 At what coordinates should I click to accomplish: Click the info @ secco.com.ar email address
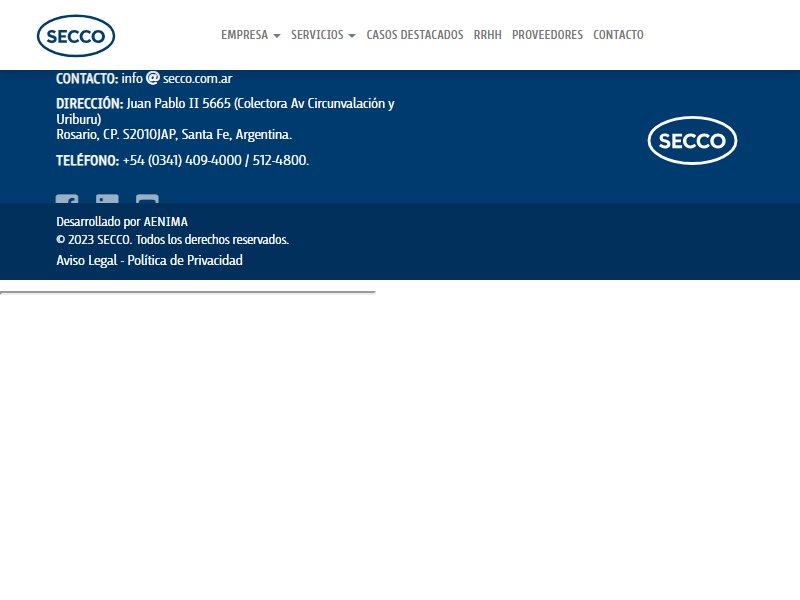click(177, 78)
